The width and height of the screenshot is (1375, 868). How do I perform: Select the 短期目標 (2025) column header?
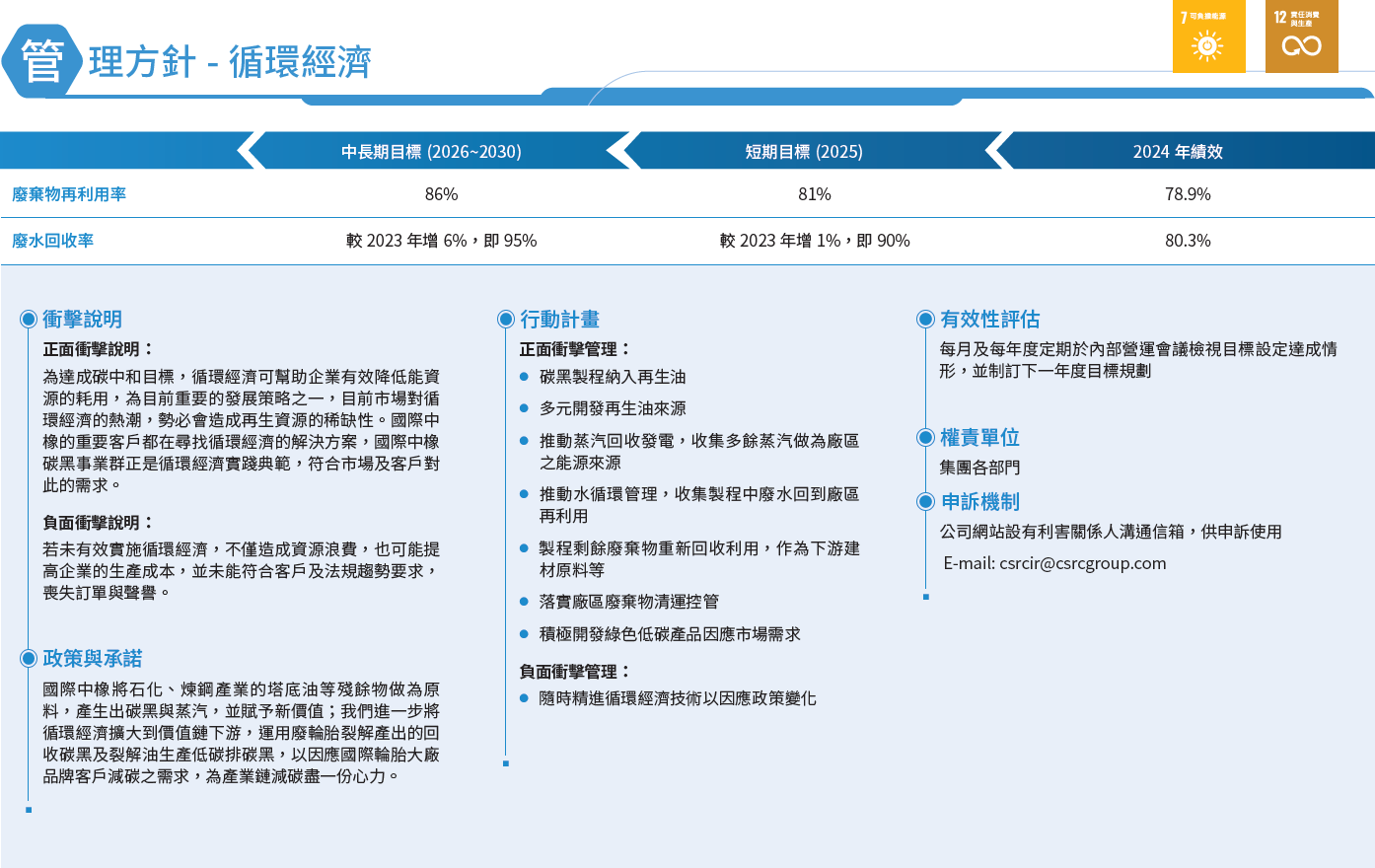(804, 152)
